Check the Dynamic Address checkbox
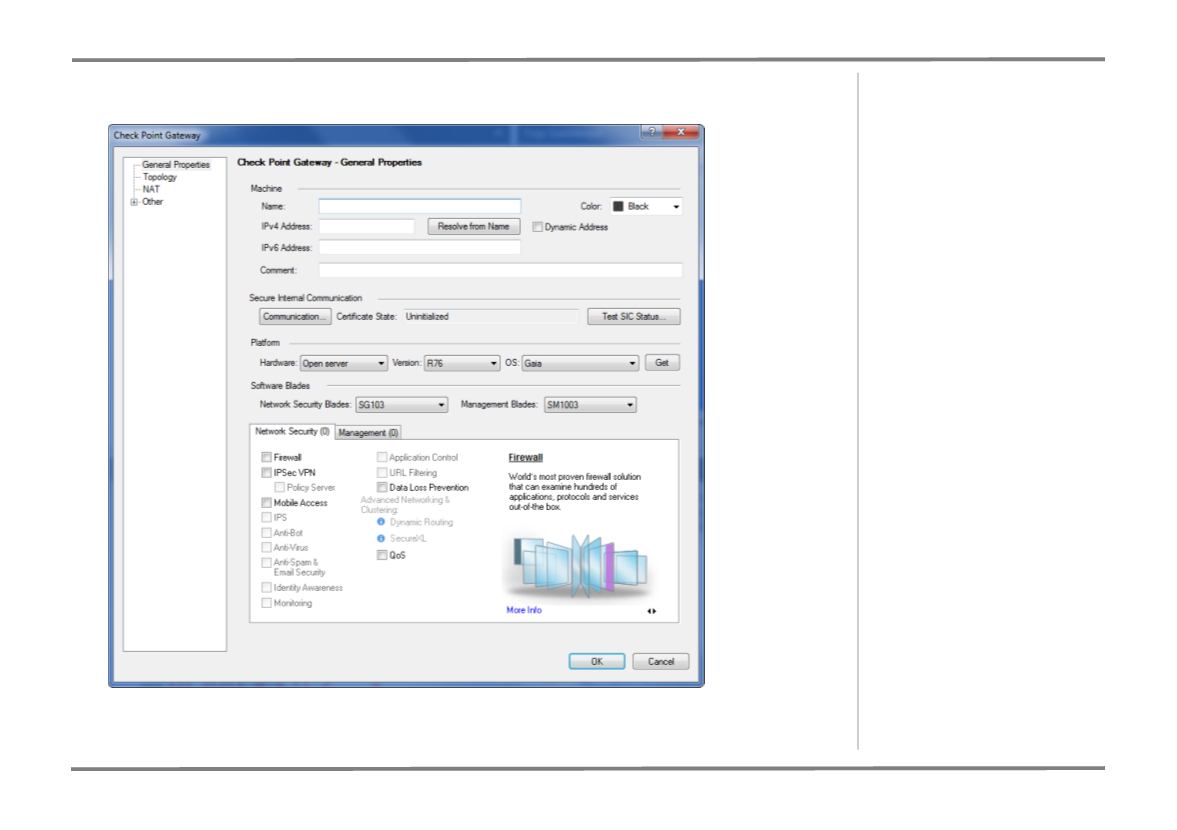 [x=537, y=227]
